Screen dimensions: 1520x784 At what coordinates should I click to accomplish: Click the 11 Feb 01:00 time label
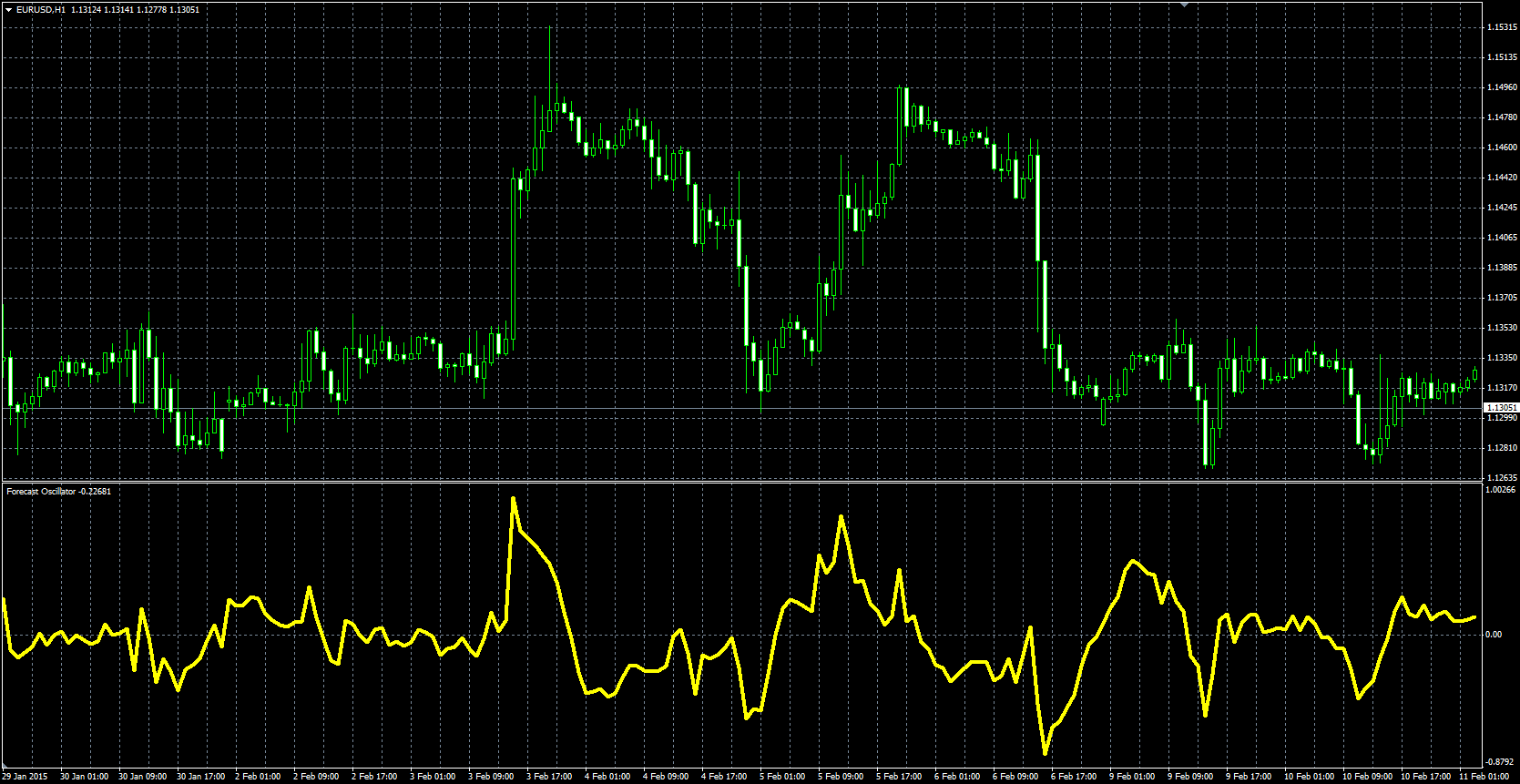(x=1484, y=777)
